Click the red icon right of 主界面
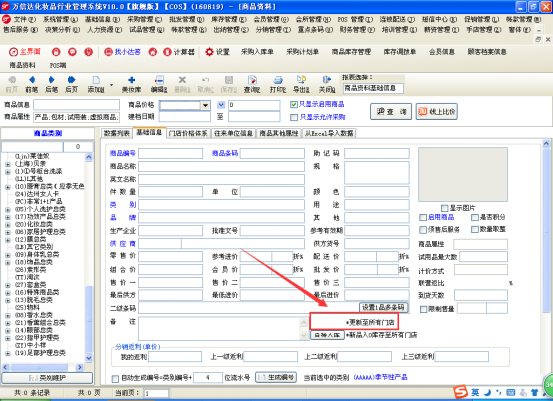 tap(56, 52)
